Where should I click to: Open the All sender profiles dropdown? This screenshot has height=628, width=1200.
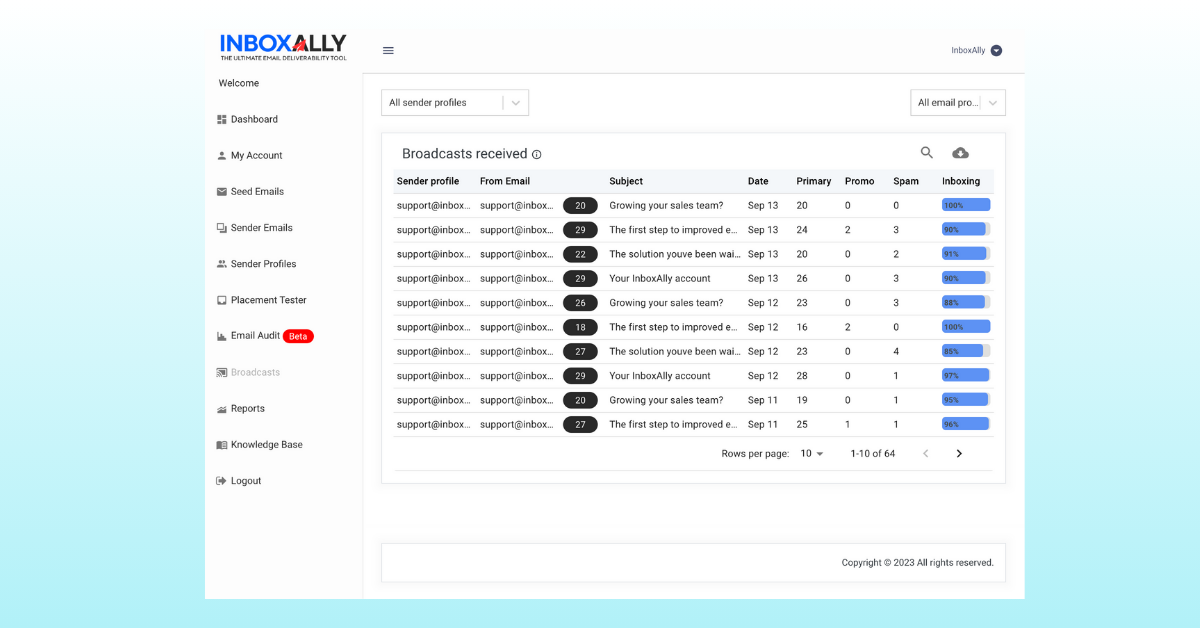point(454,103)
